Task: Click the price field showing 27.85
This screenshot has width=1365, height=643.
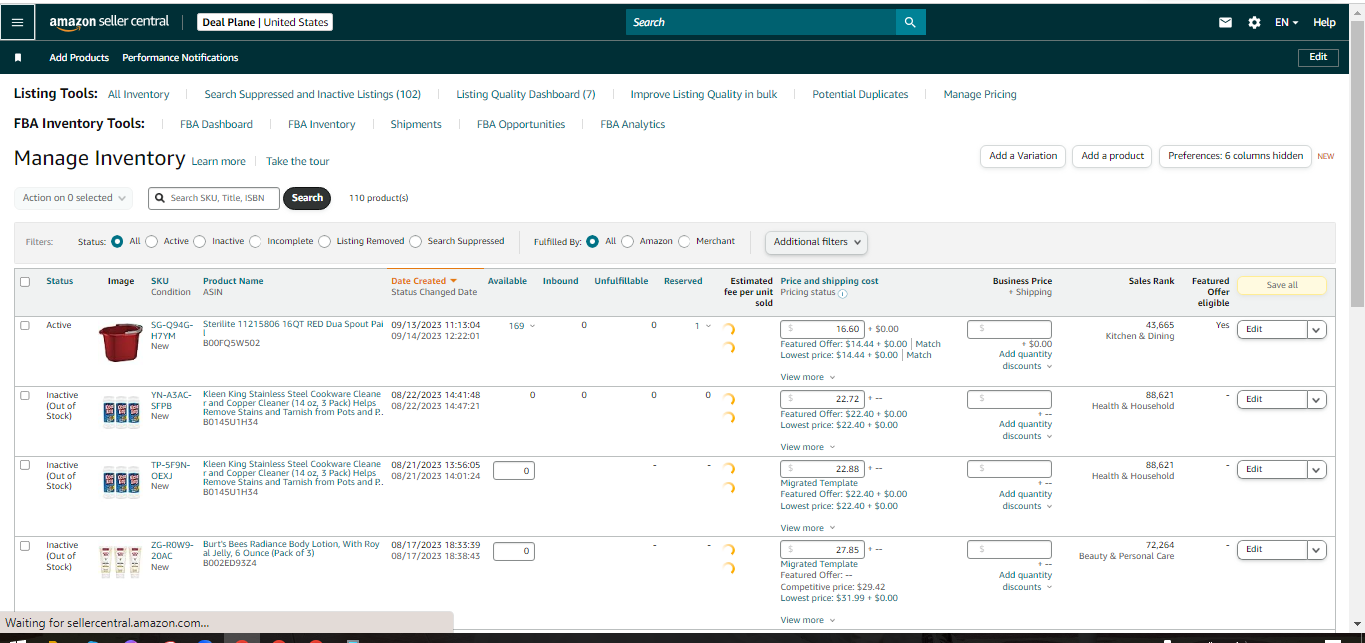Action: 822,549
